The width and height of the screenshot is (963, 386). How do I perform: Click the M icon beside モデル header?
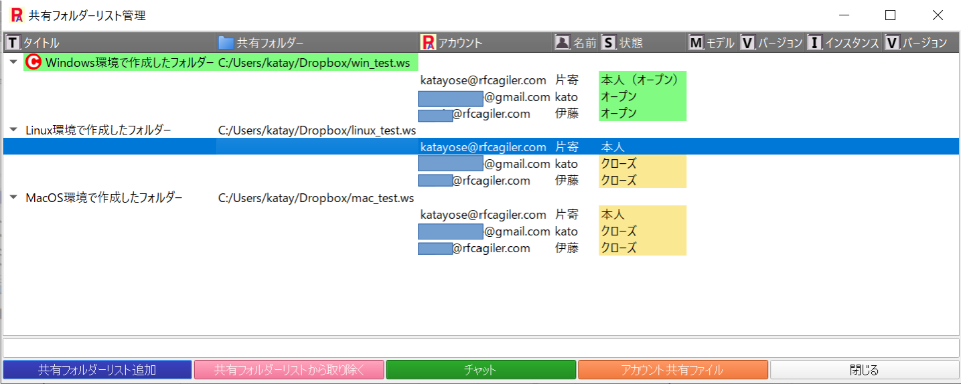[x=696, y=42]
